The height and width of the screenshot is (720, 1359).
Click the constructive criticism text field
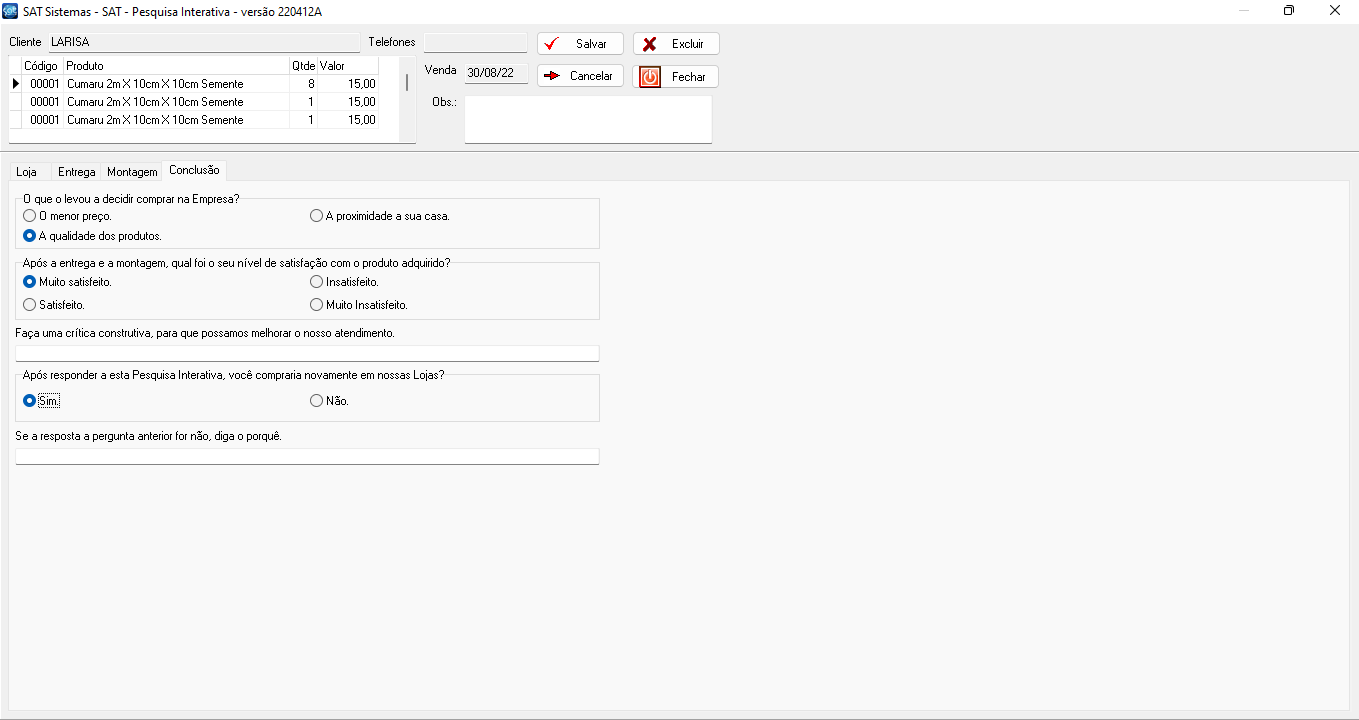[x=307, y=353]
